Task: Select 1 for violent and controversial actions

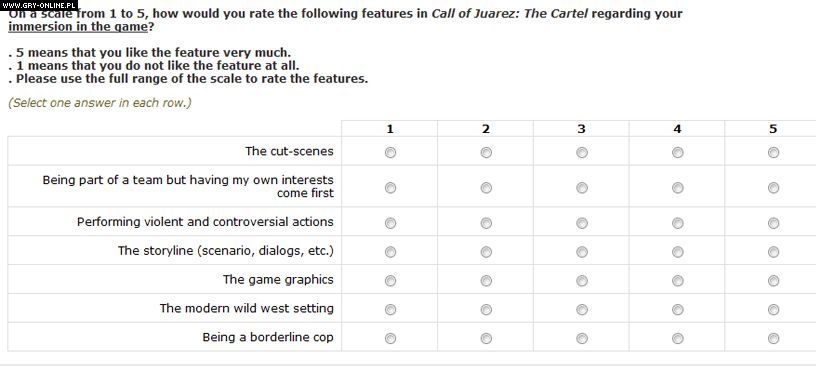Action: pyautogui.click(x=390, y=223)
